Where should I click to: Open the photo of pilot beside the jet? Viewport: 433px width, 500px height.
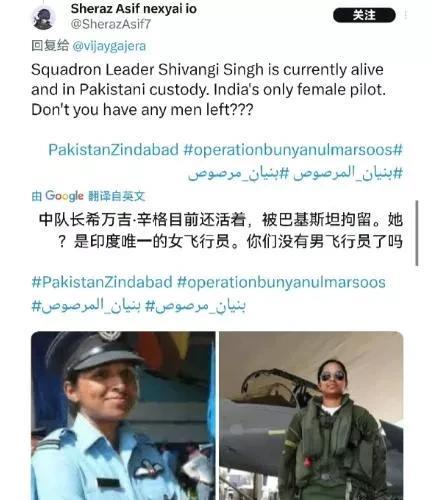(x=311, y=416)
